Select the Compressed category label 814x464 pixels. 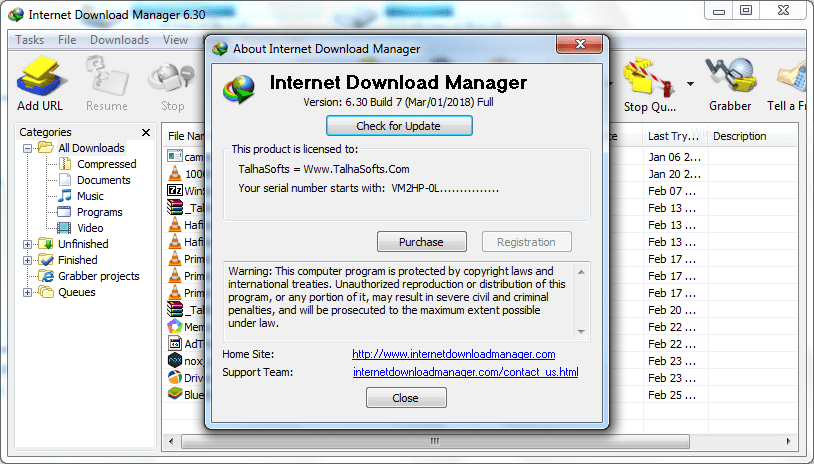(106, 164)
